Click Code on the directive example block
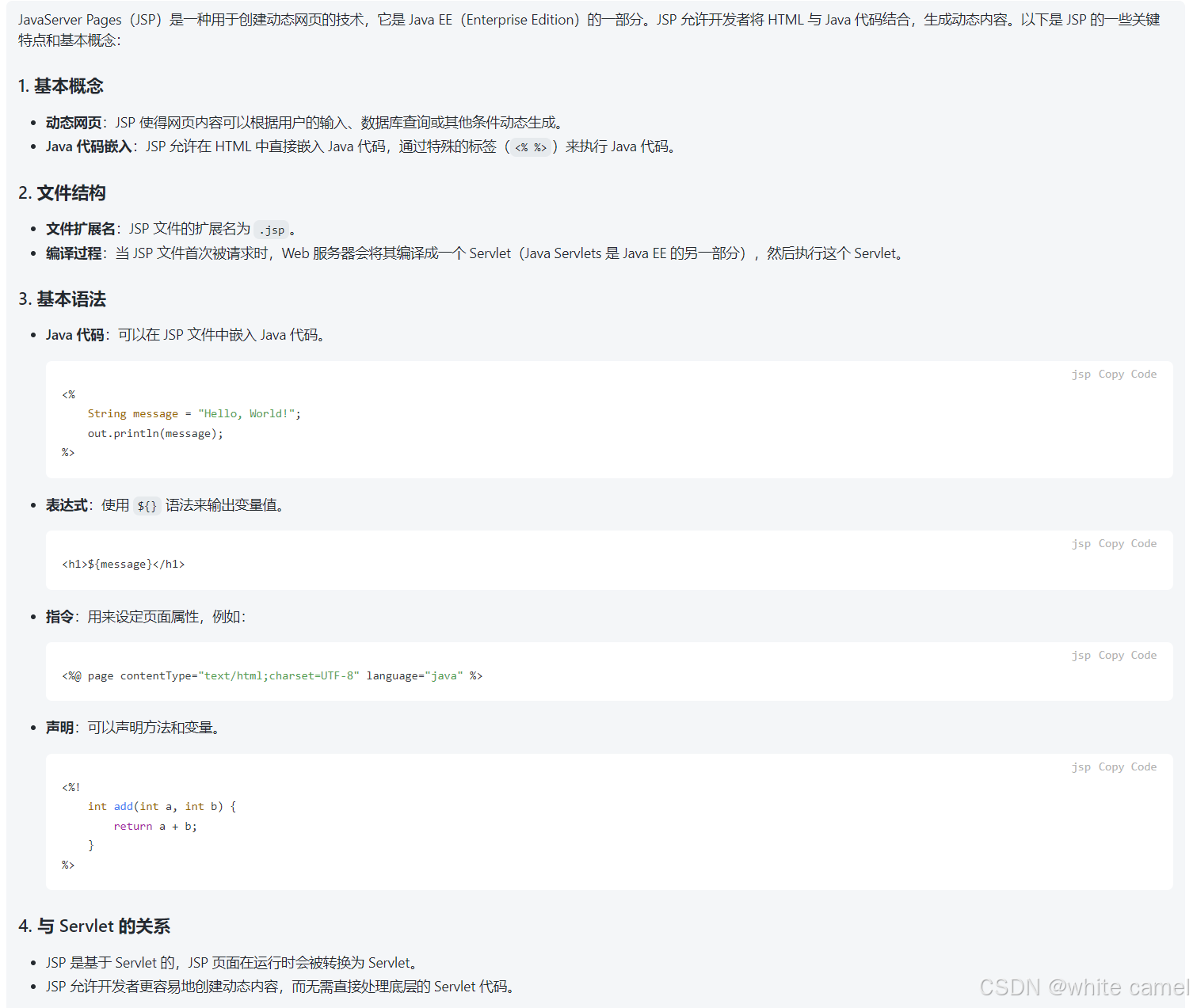1193x1008 pixels. (1143, 655)
